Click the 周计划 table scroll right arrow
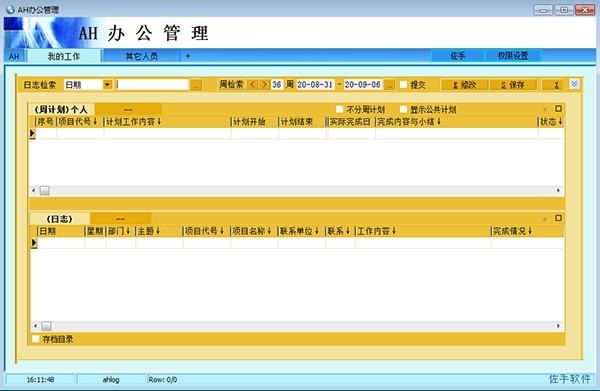The height and width of the screenshot is (391, 600). [558, 191]
